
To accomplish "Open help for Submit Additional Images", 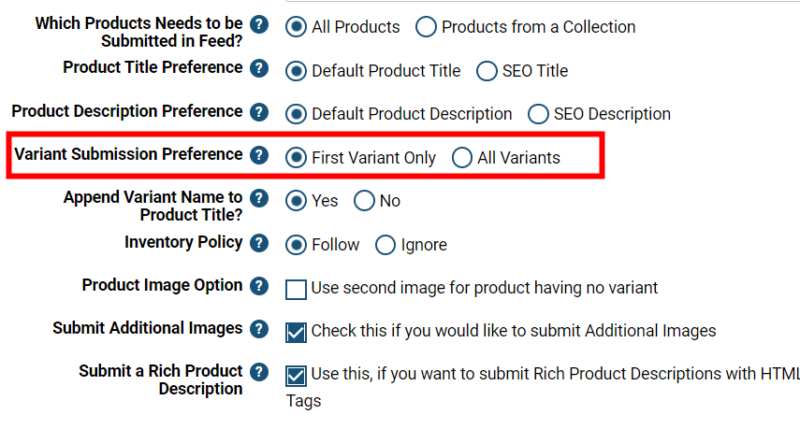I will (259, 329).
